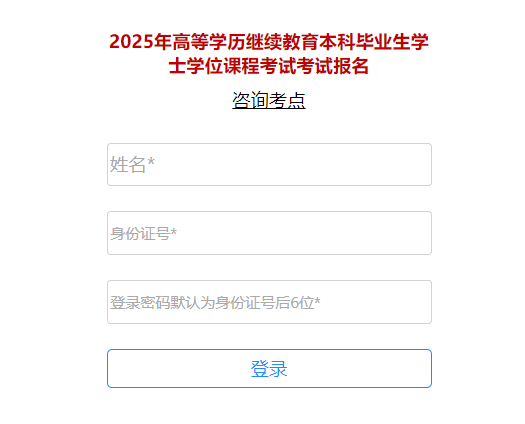The image size is (525, 424).
Task: Click the exam test-site inquiry link below the title
Action: (269, 100)
